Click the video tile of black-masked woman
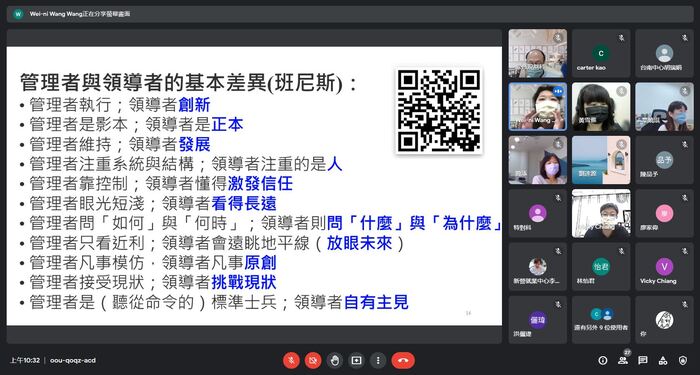This screenshot has height=375, width=700. [x=601, y=107]
